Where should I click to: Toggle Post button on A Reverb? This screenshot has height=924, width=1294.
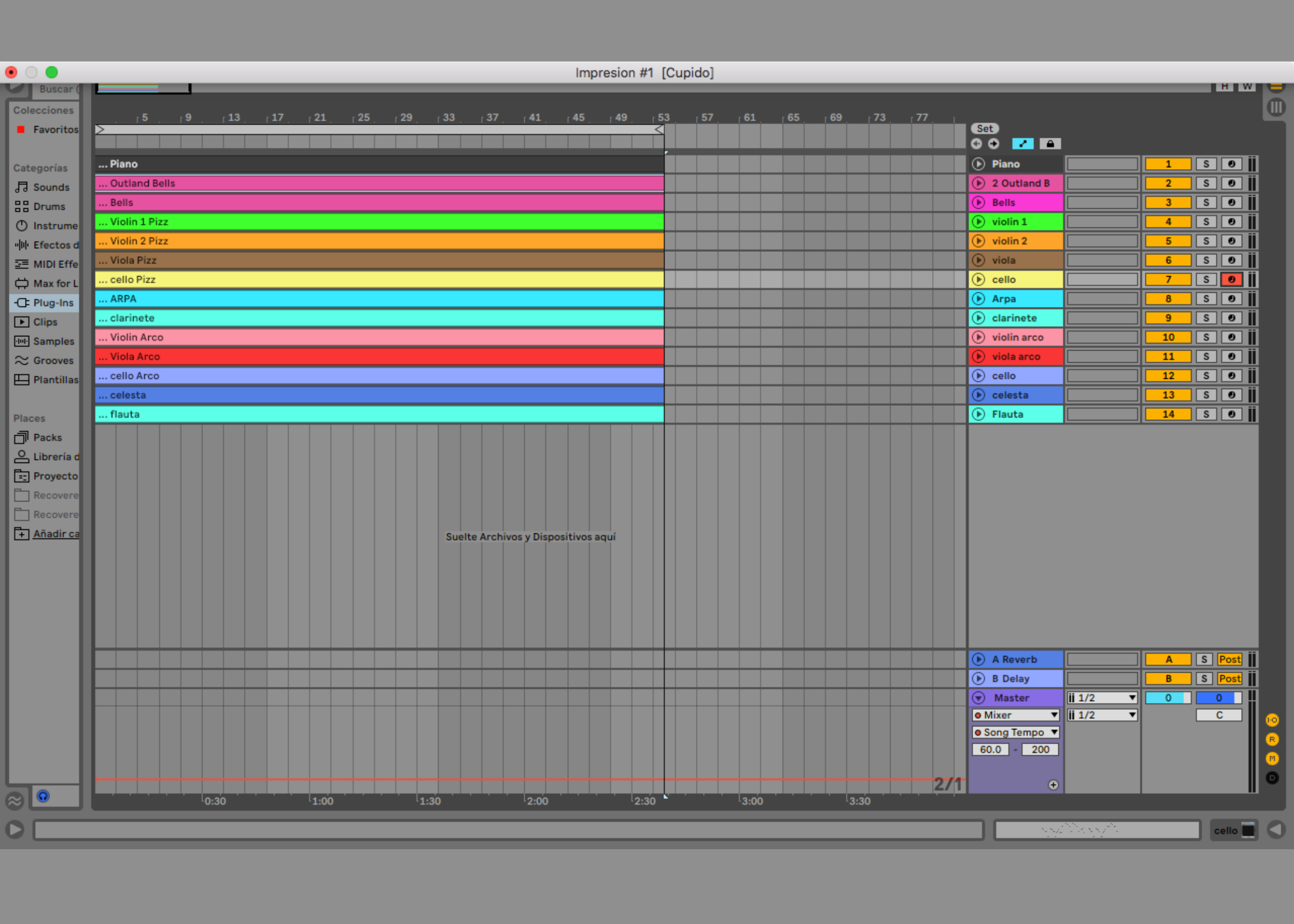[x=1229, y=660]
